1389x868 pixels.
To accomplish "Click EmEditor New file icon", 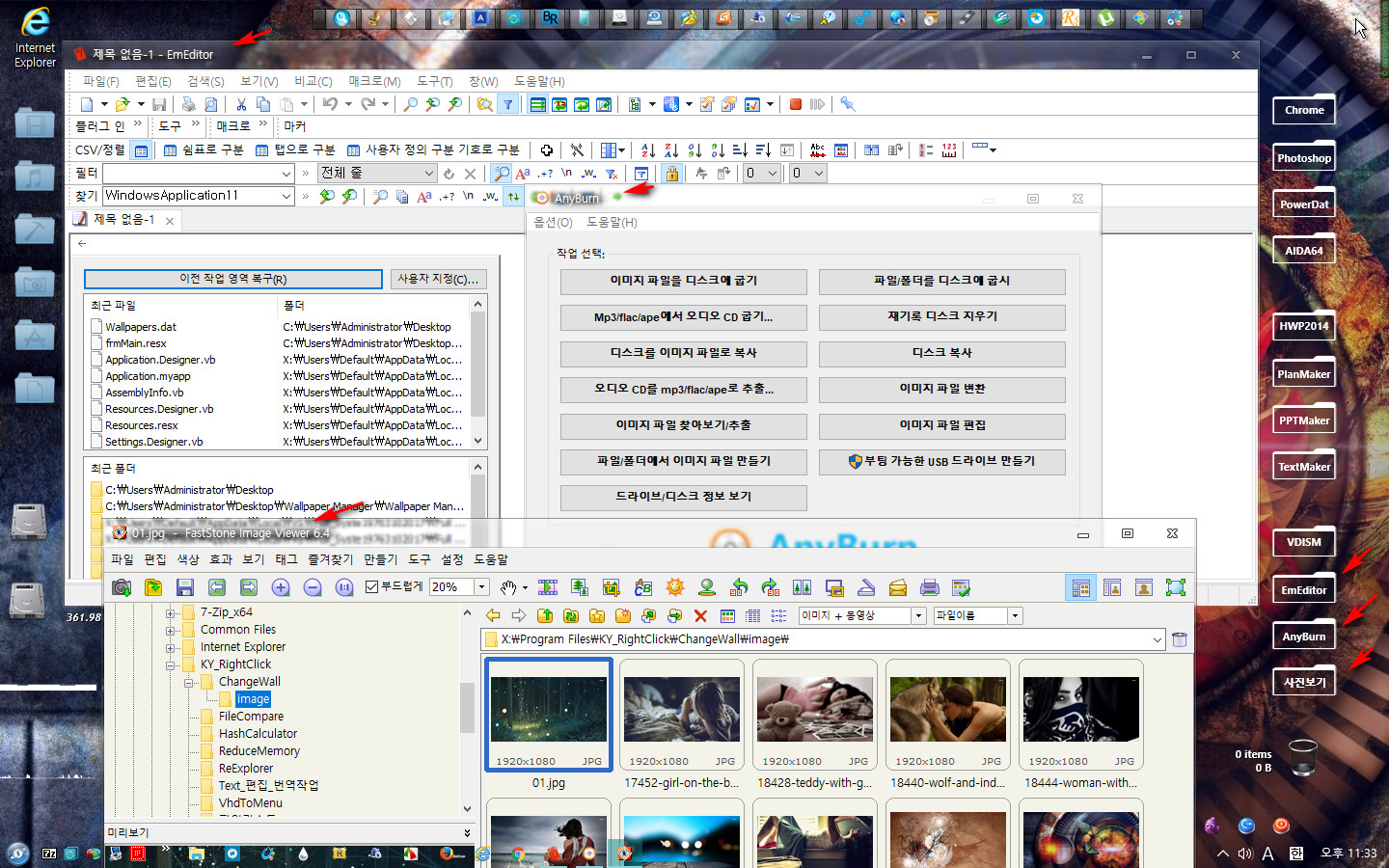I will (x=88, y=104).
